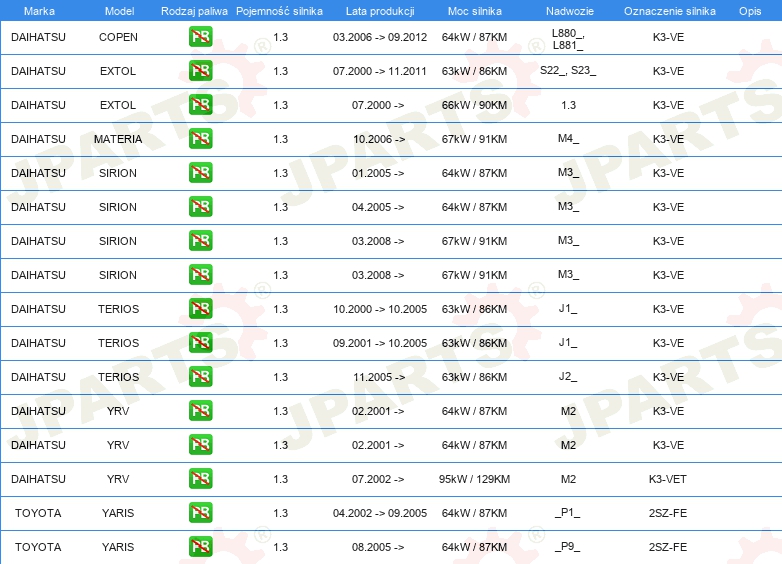The height and width of the screenshot is (564, 782).
Task: Click the Opis column header
Action: tap(750, 11)
